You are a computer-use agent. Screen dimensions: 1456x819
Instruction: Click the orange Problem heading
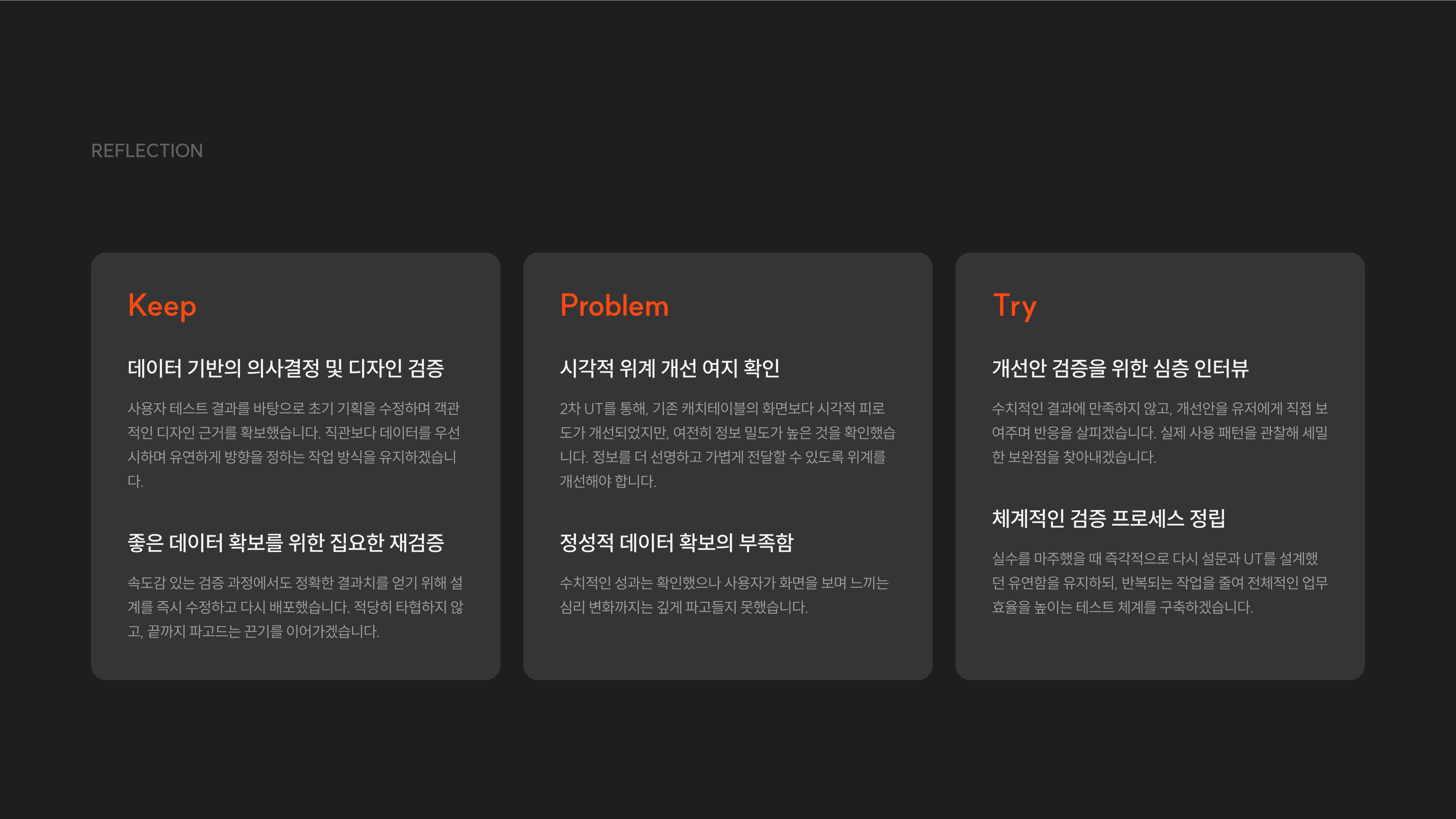[614, 306]
